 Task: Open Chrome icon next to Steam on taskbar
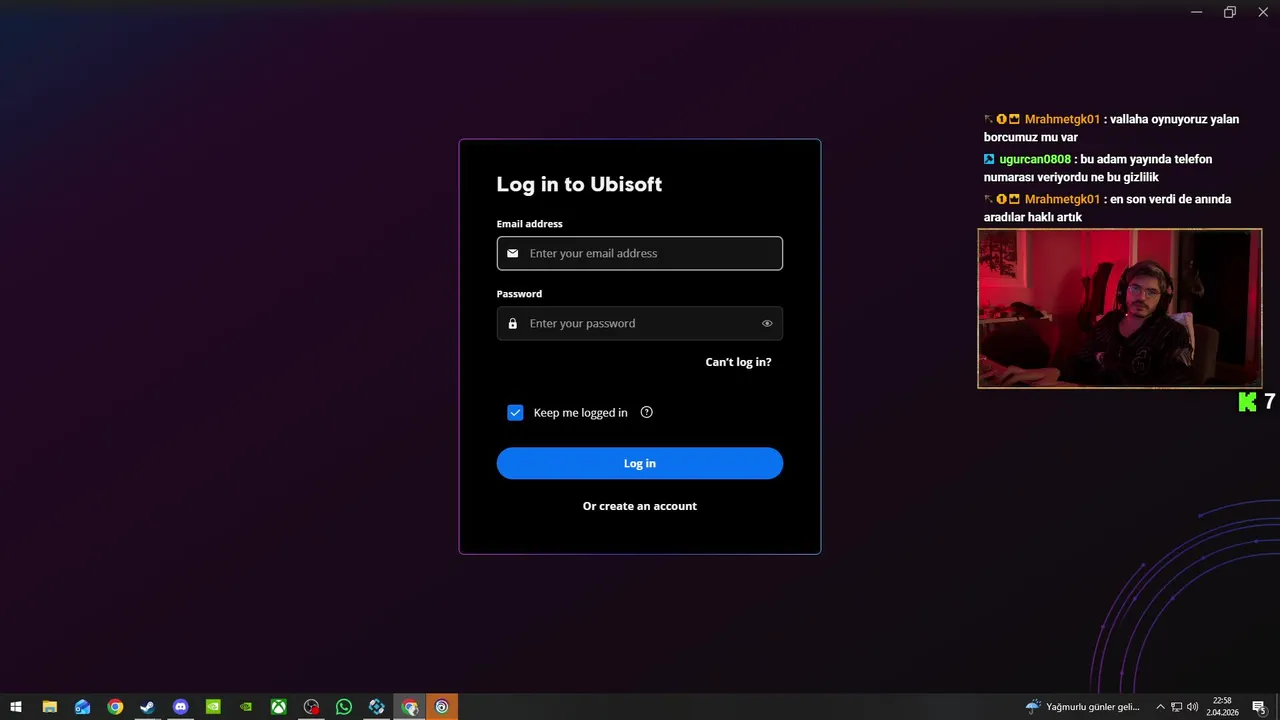pos(115,707)
